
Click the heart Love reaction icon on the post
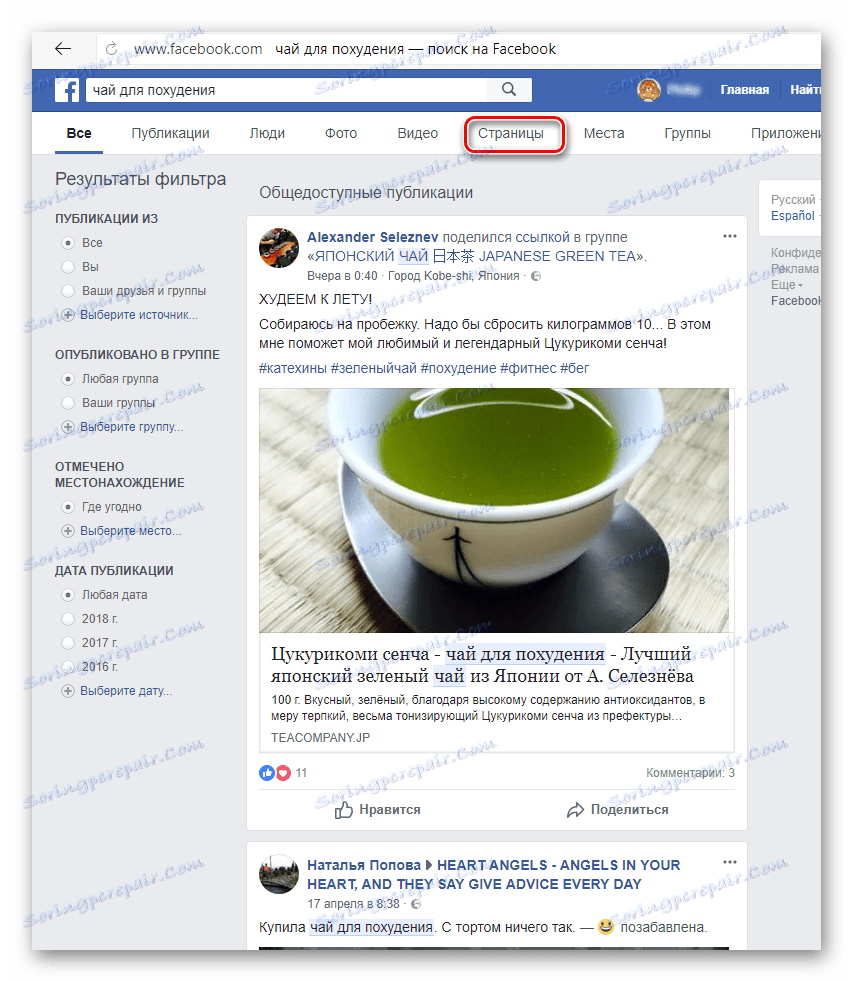coord(282,772)
